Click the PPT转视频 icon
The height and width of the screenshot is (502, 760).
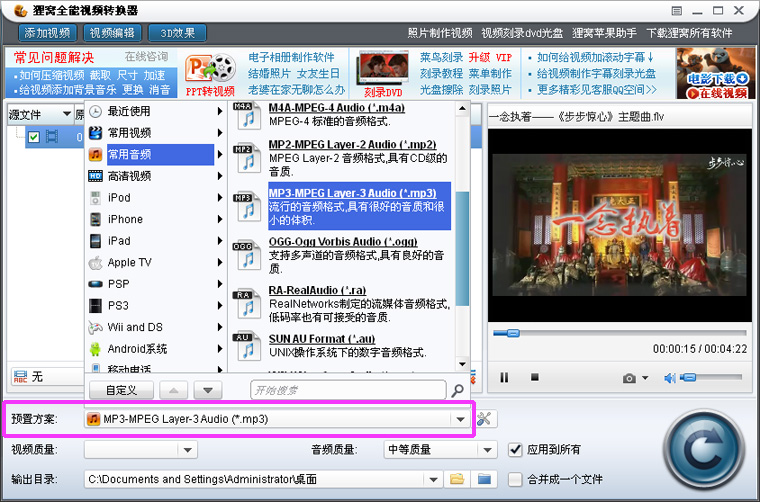pyautogui.click(x=210, y=74)
